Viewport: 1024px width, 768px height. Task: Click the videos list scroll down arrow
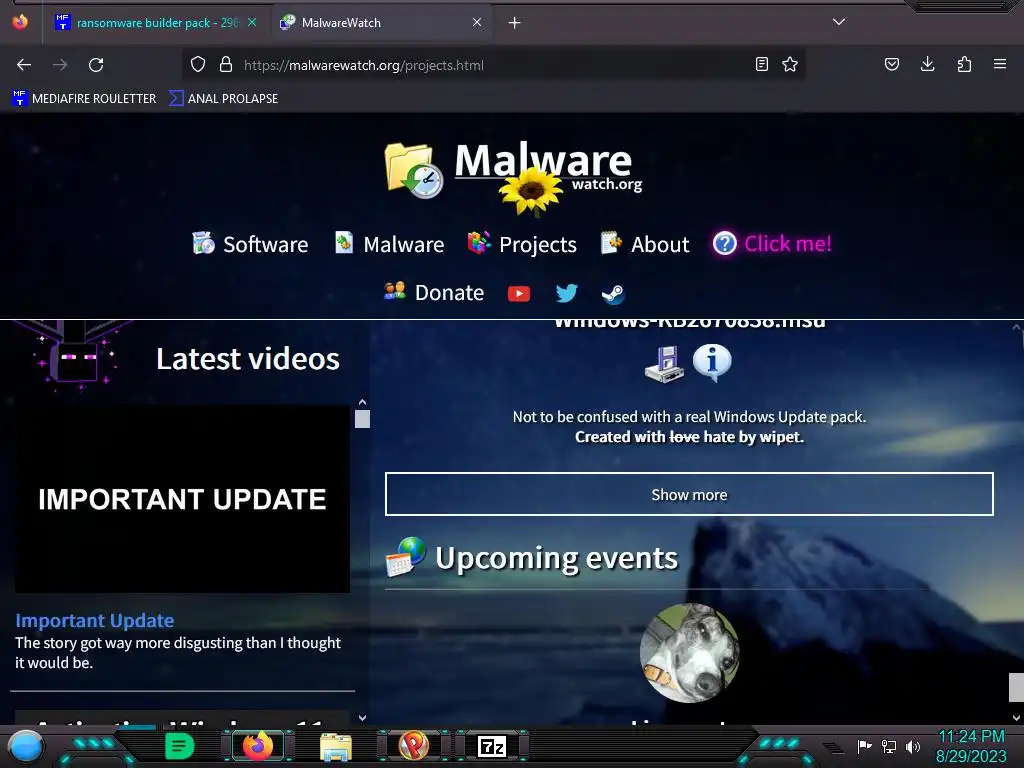click(x=362, y=717)
